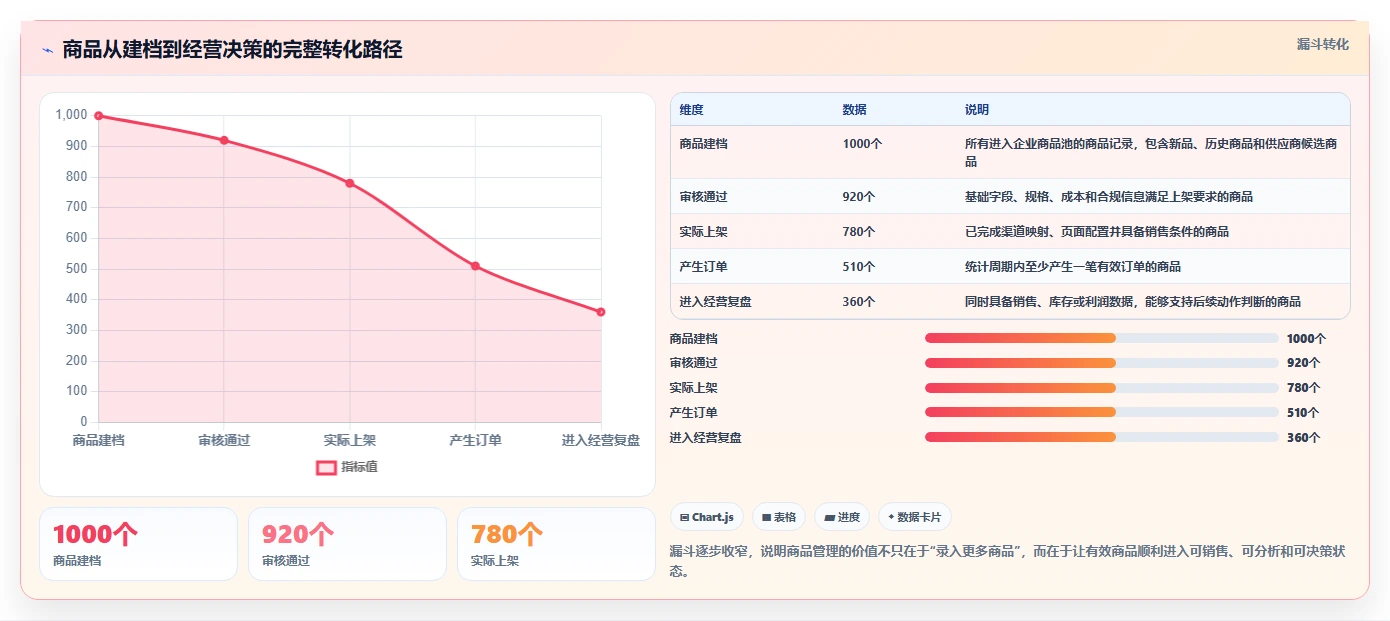The width and height of the screenshot is (1390, 621).
Task: Click the 510个 value in table
Action: coord(859,267)
